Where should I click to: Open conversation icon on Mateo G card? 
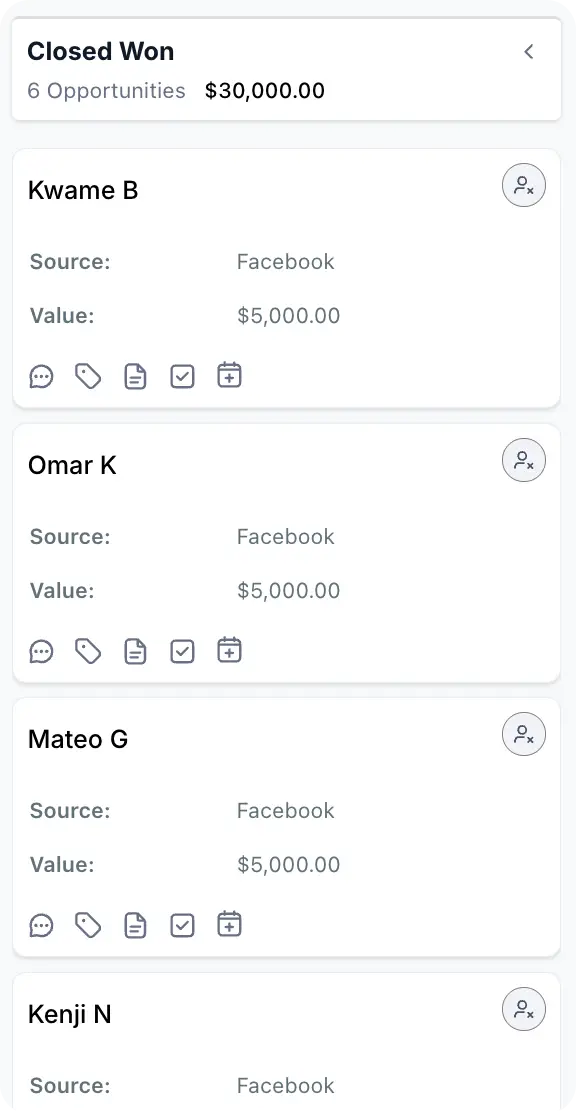(41, 925)
